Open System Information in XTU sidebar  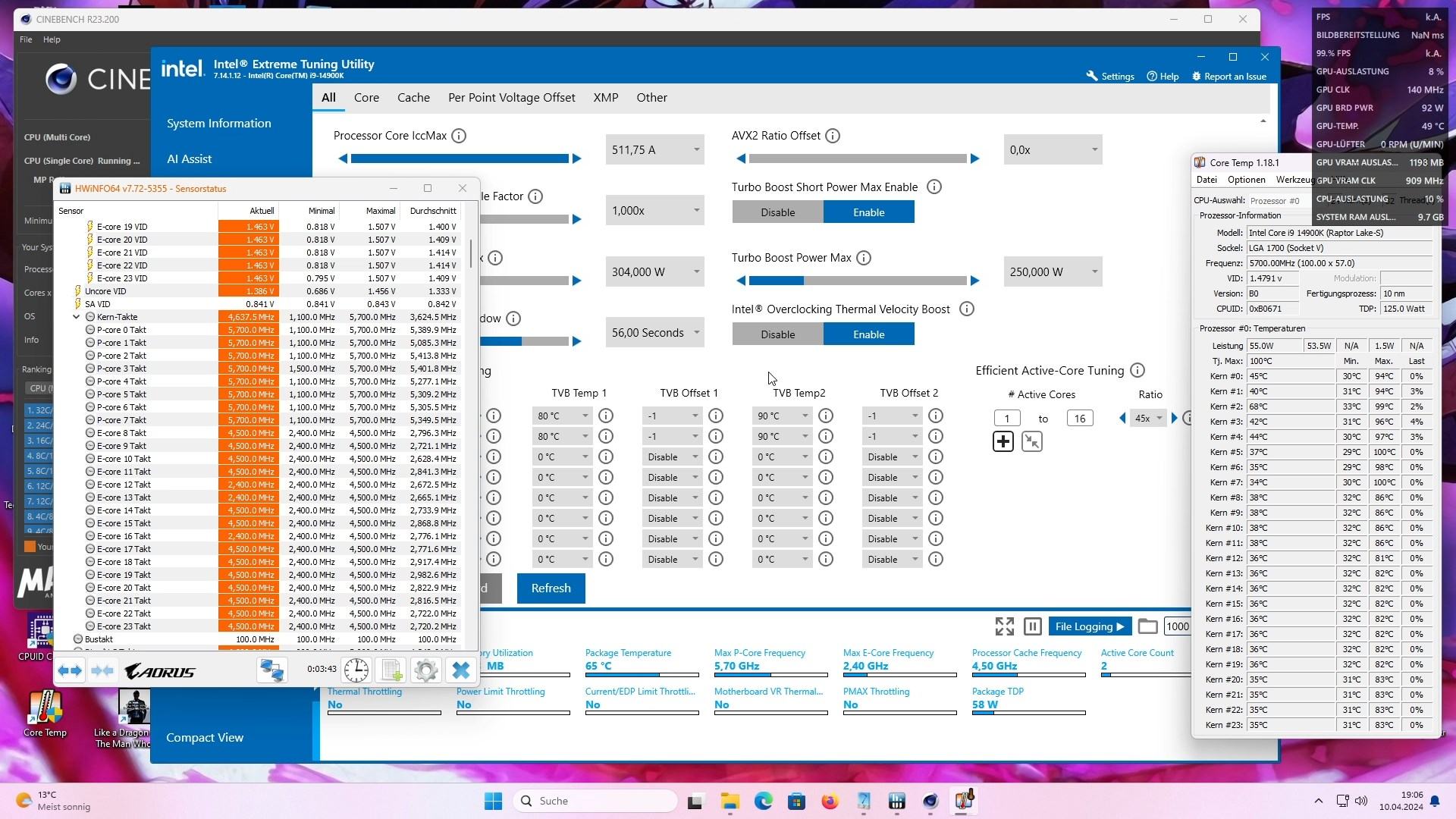tap(218, 124)
